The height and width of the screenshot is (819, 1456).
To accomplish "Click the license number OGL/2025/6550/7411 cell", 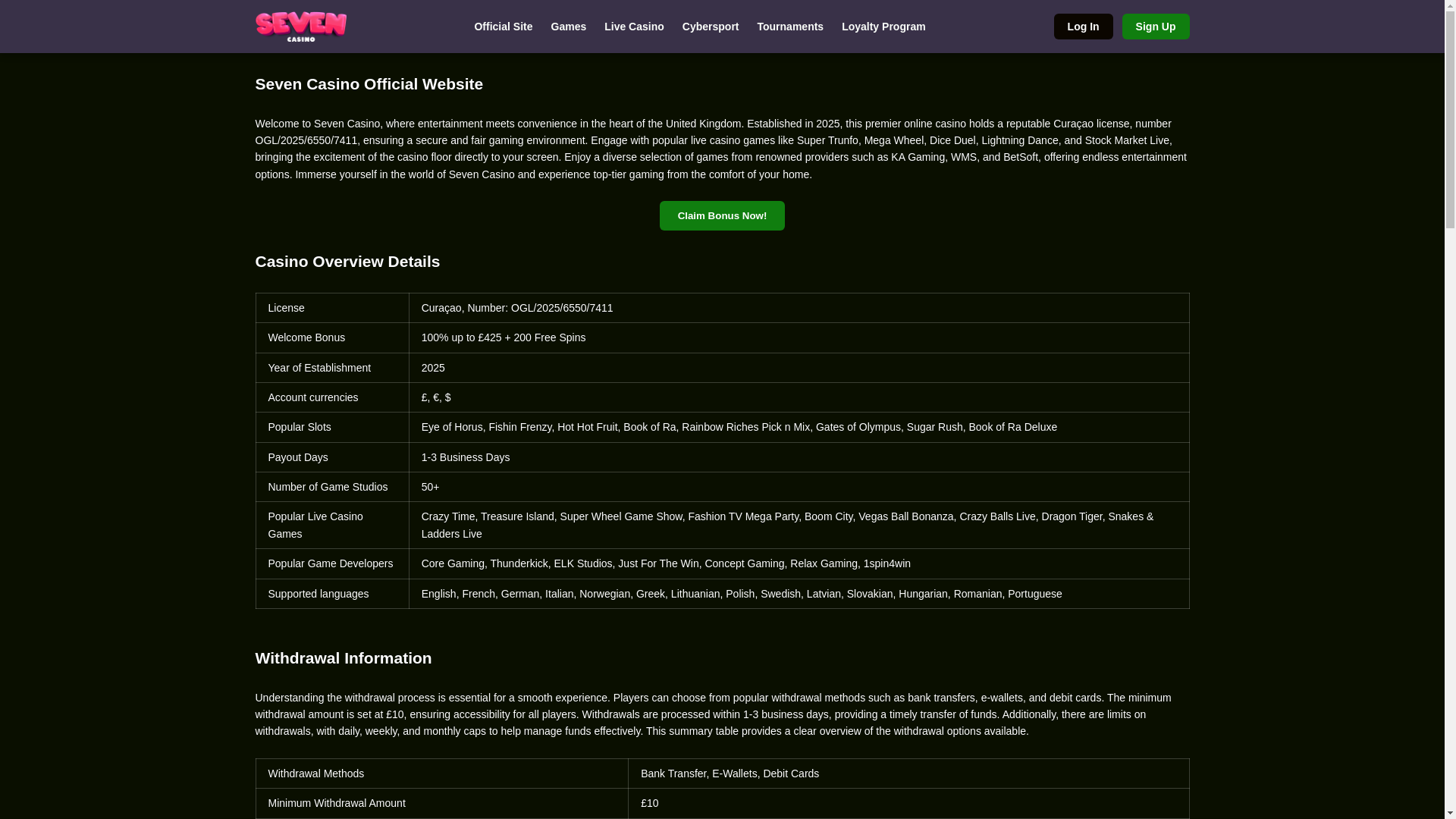I will (799, 308).
